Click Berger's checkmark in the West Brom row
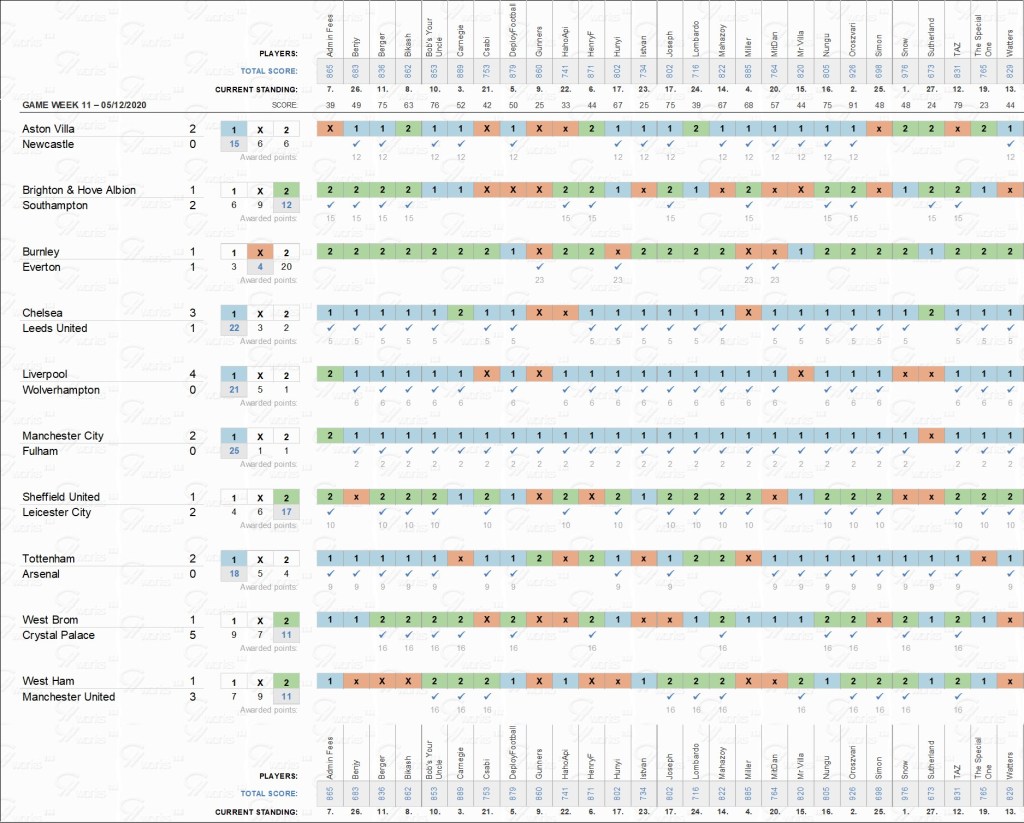Image resolution: width=1024 pixels, height=823 pixels. click(382, 635)
